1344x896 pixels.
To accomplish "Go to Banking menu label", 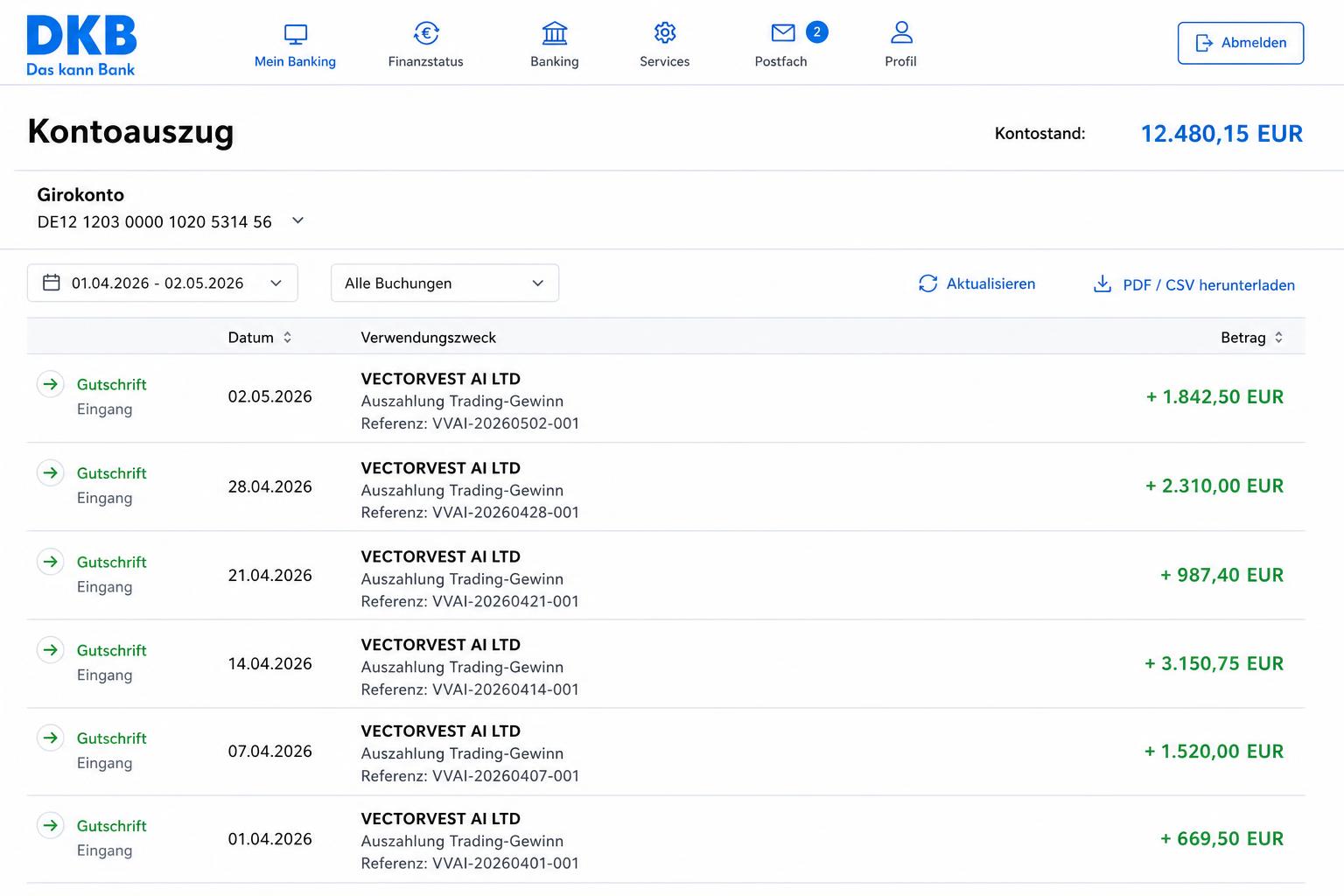I will 555,61.
